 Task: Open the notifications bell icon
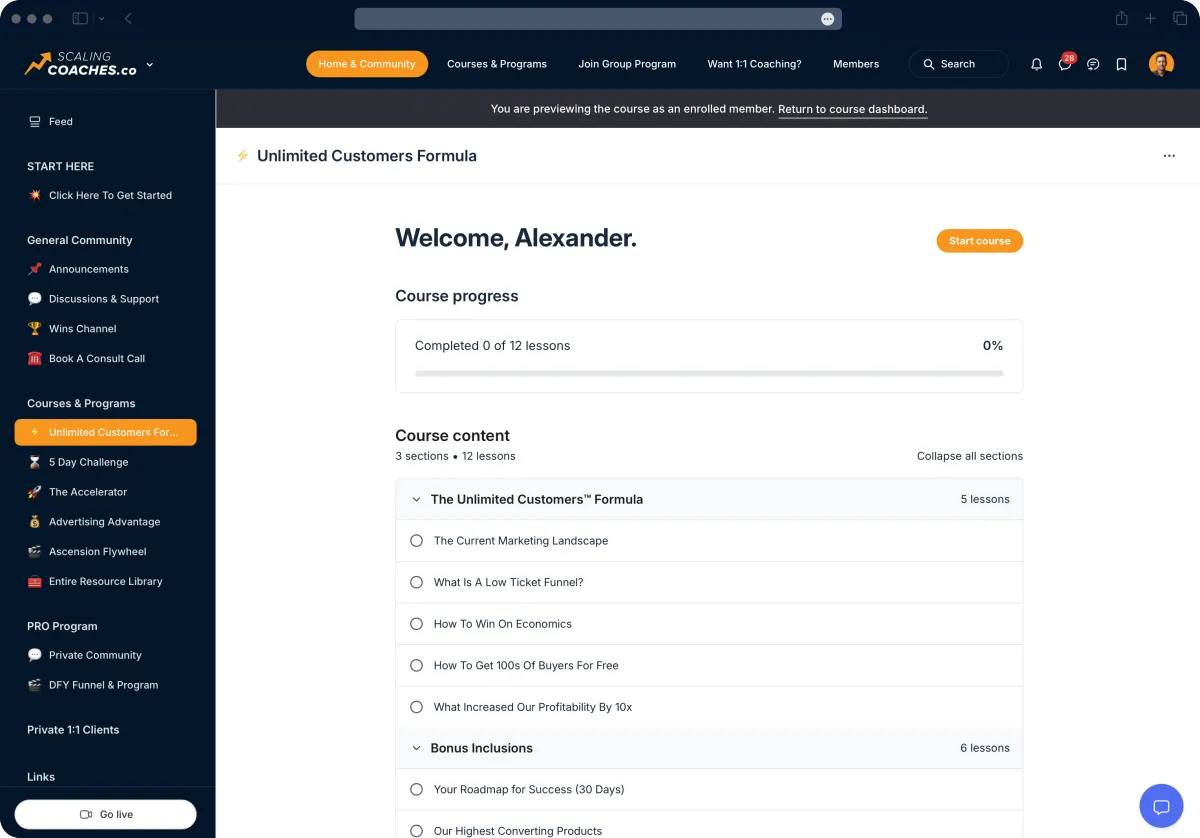(1036, 64)
